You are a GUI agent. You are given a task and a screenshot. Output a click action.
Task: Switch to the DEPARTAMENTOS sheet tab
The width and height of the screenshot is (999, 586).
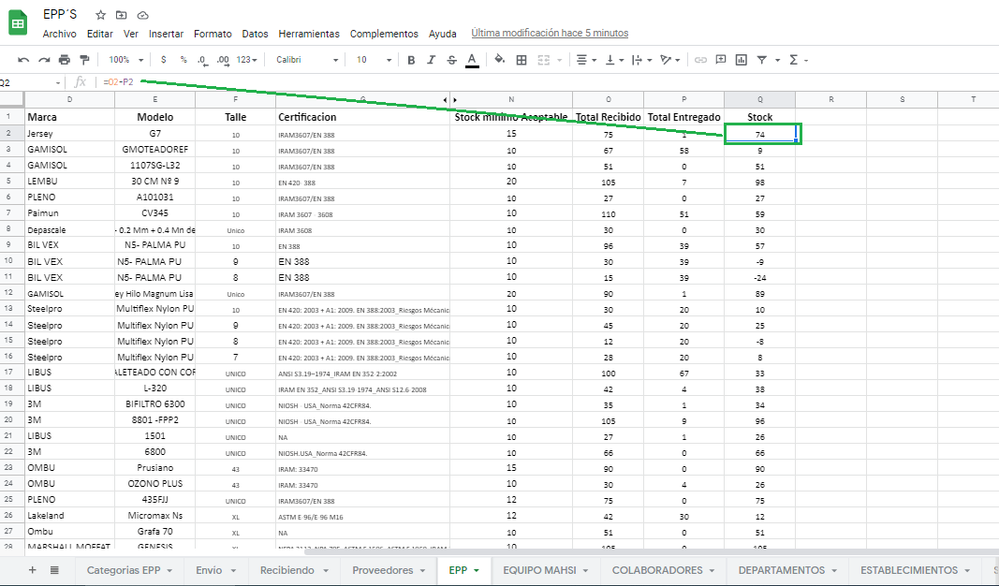[787, 570]
